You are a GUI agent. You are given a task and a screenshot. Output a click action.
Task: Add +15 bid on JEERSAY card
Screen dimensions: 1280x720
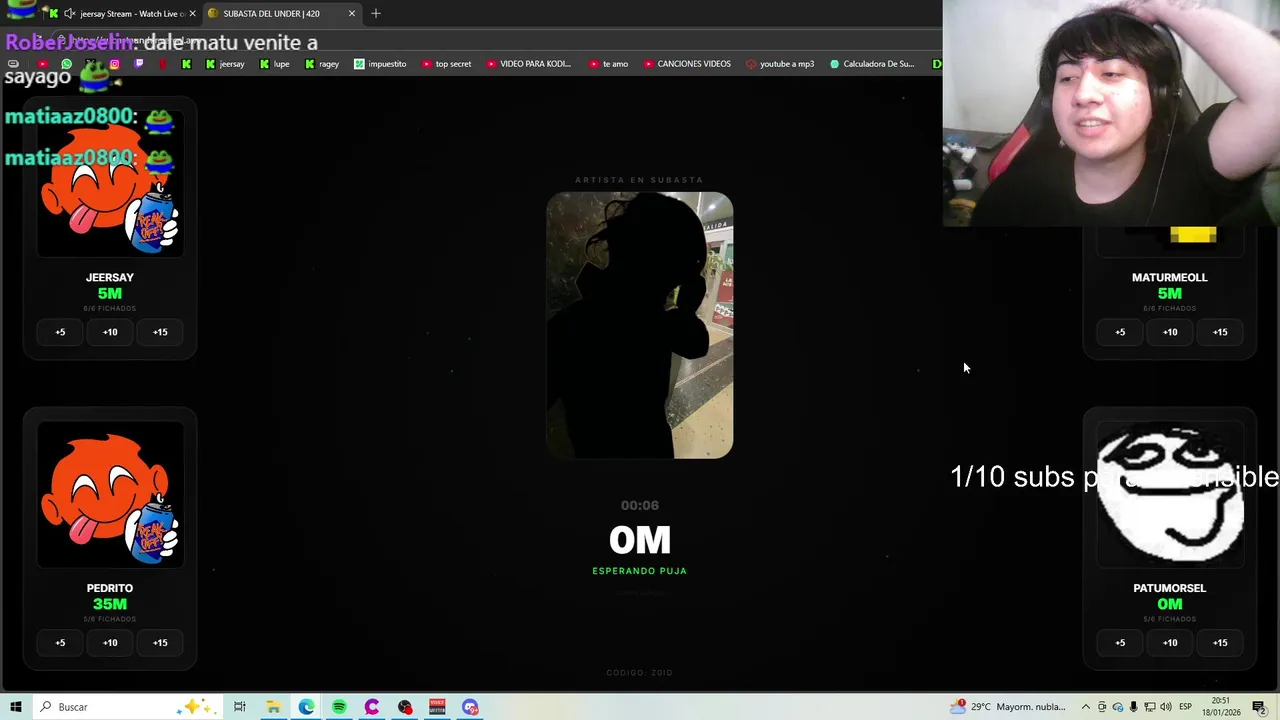click(160, 332)
